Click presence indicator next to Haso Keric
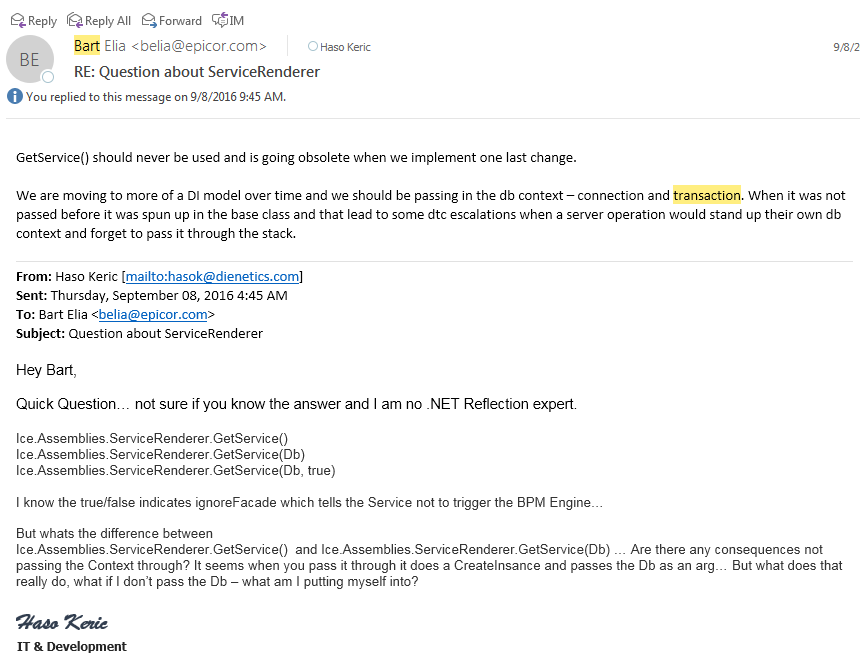The height and width of the screenshot is (660, 860). click(313, 47)
